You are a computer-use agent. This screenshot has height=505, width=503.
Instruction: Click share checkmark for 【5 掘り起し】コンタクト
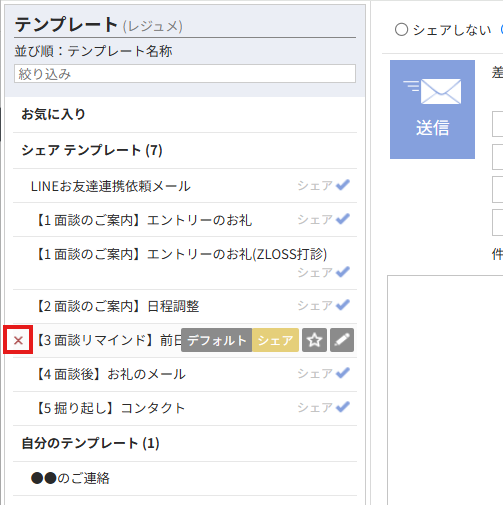coord(343,407)
